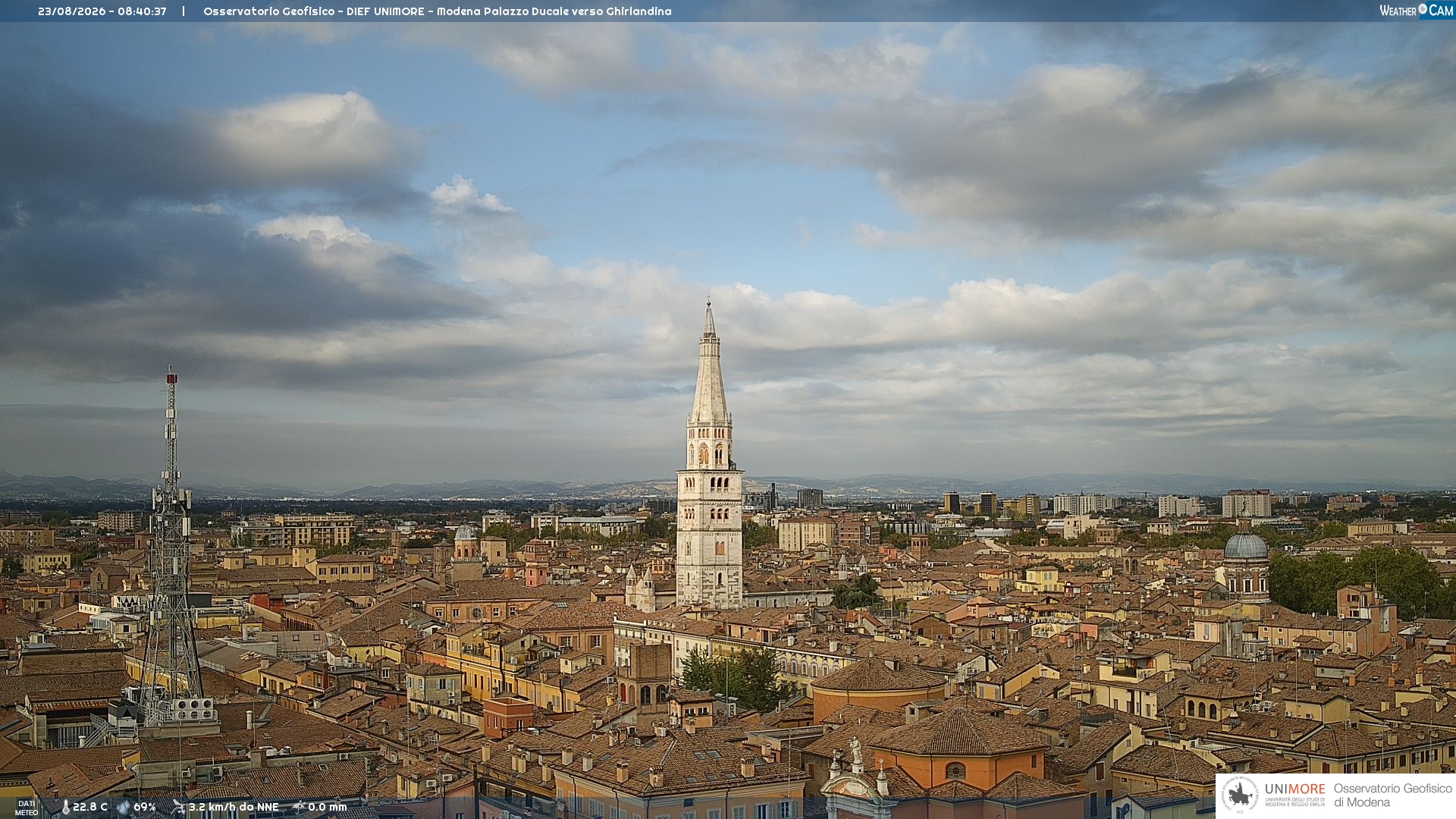Click the grey church dome in the image
The width and height of the screenshot is (1456, 819).
pyautogui.click(x=1246, y=546)
